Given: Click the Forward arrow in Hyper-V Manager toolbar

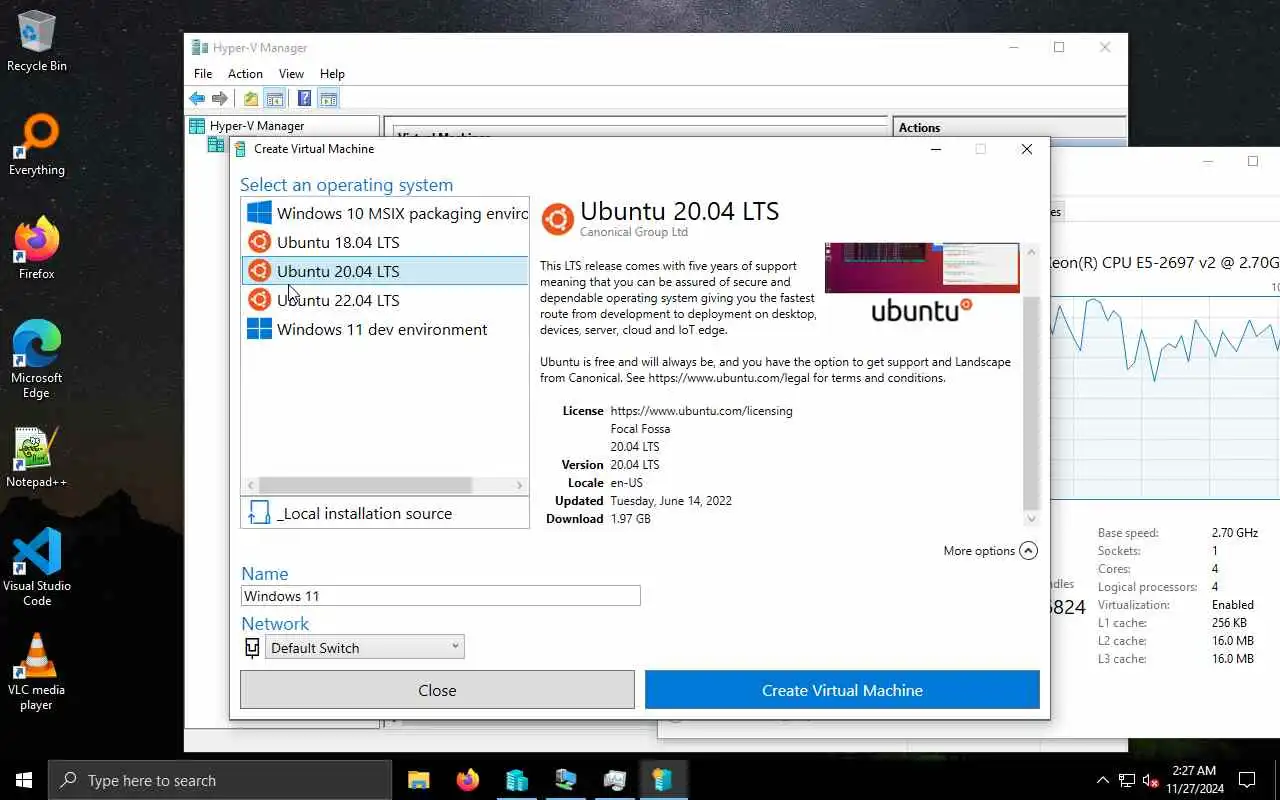Looking at the screenshot, I should point(220,98).
